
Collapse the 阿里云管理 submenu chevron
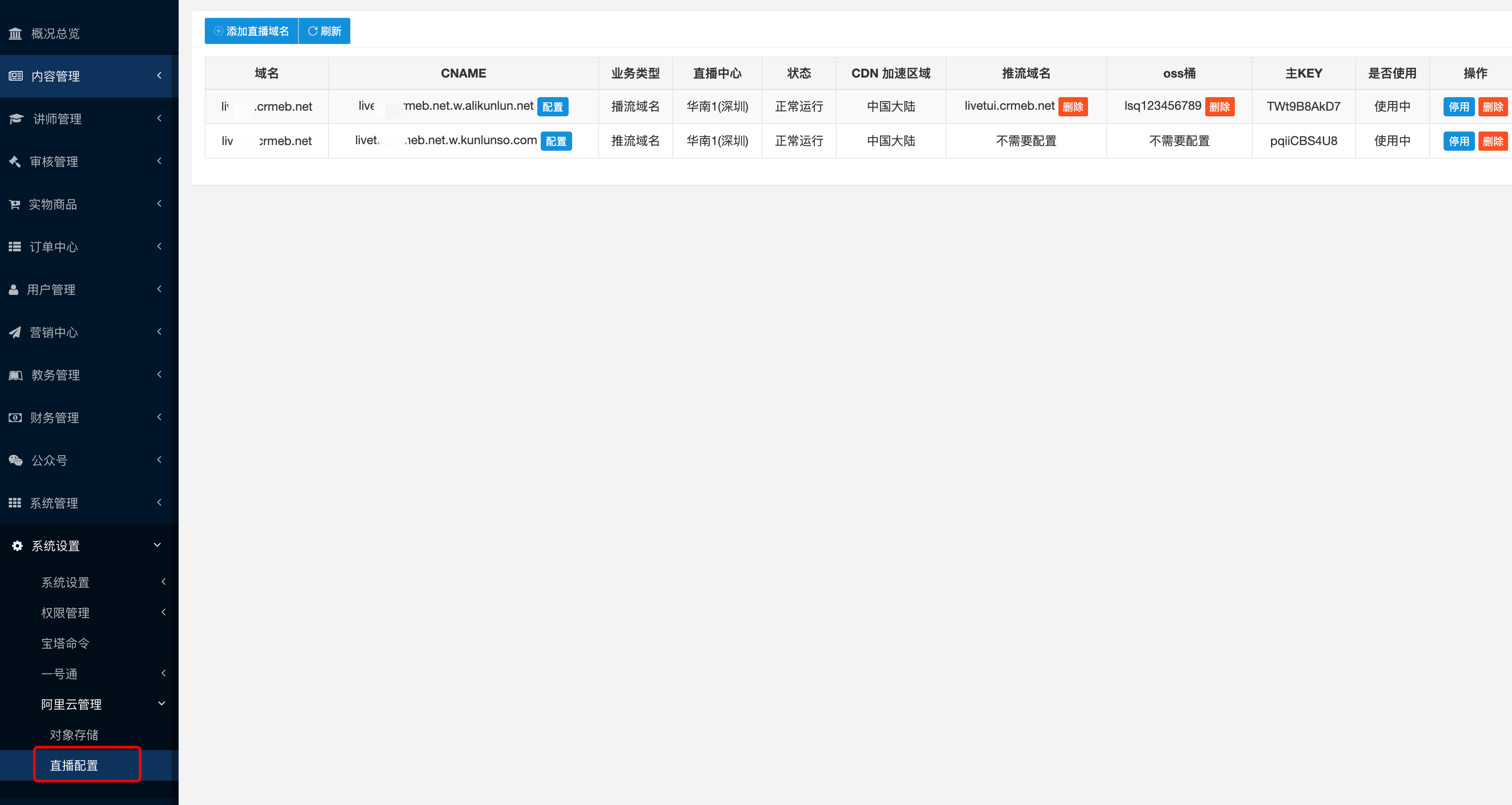pos(161,704)
